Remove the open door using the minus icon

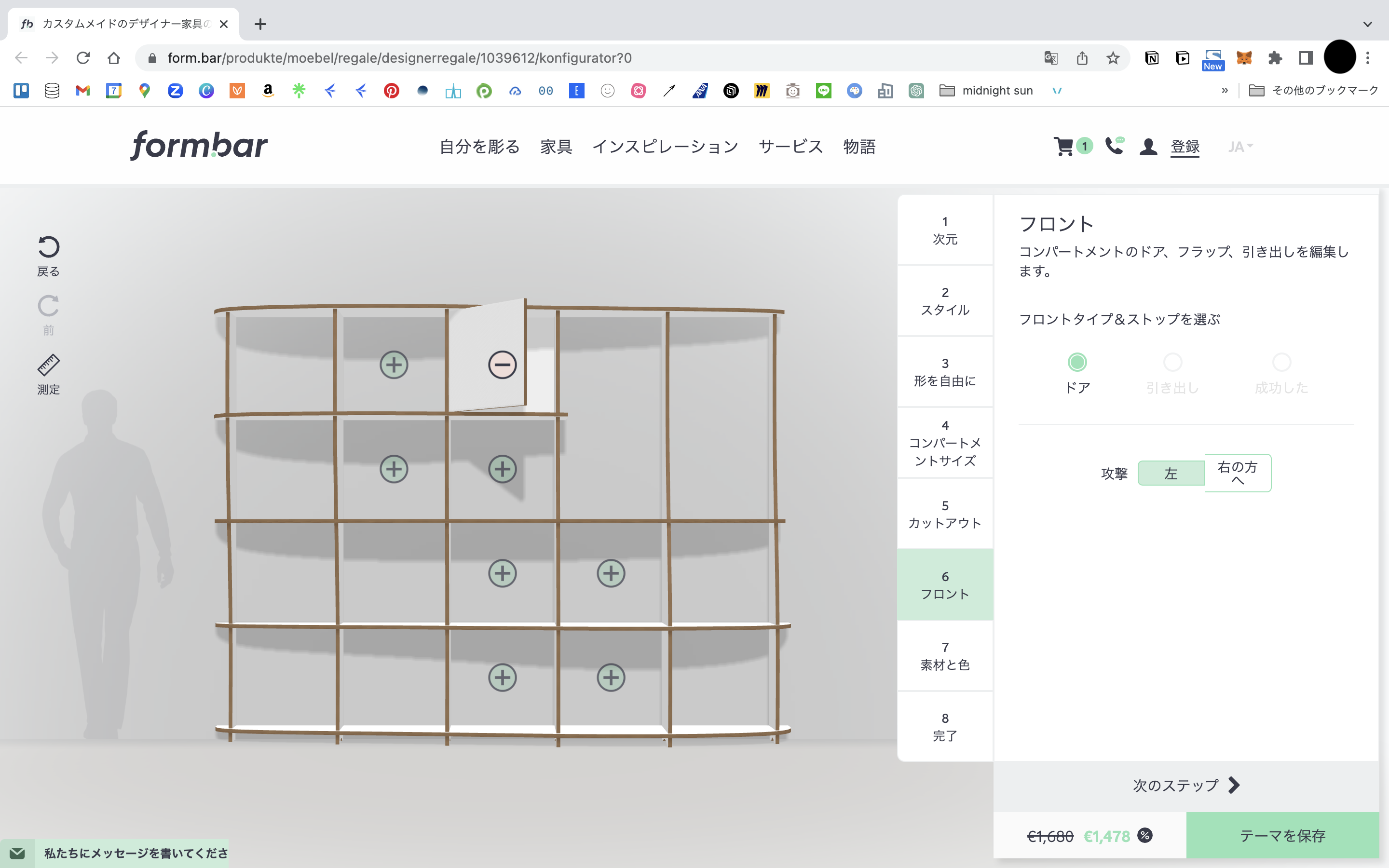coord(502,365)
